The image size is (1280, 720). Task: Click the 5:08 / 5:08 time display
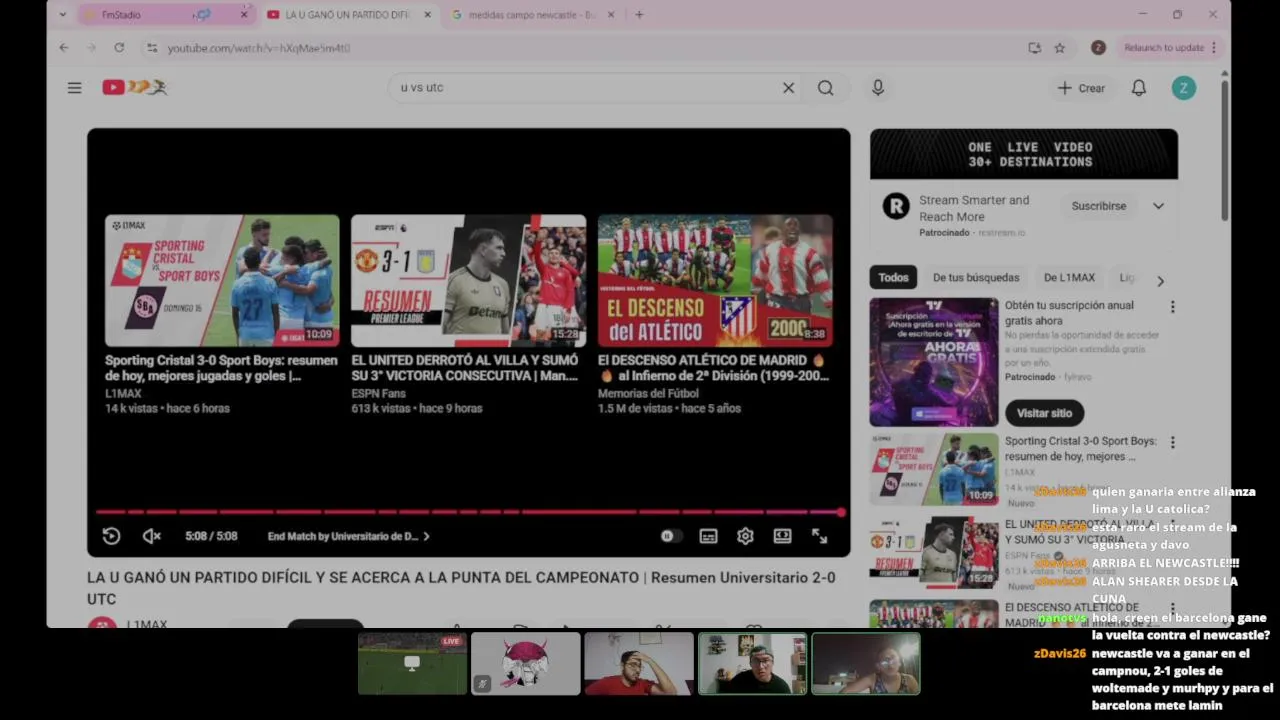point(211,536)
